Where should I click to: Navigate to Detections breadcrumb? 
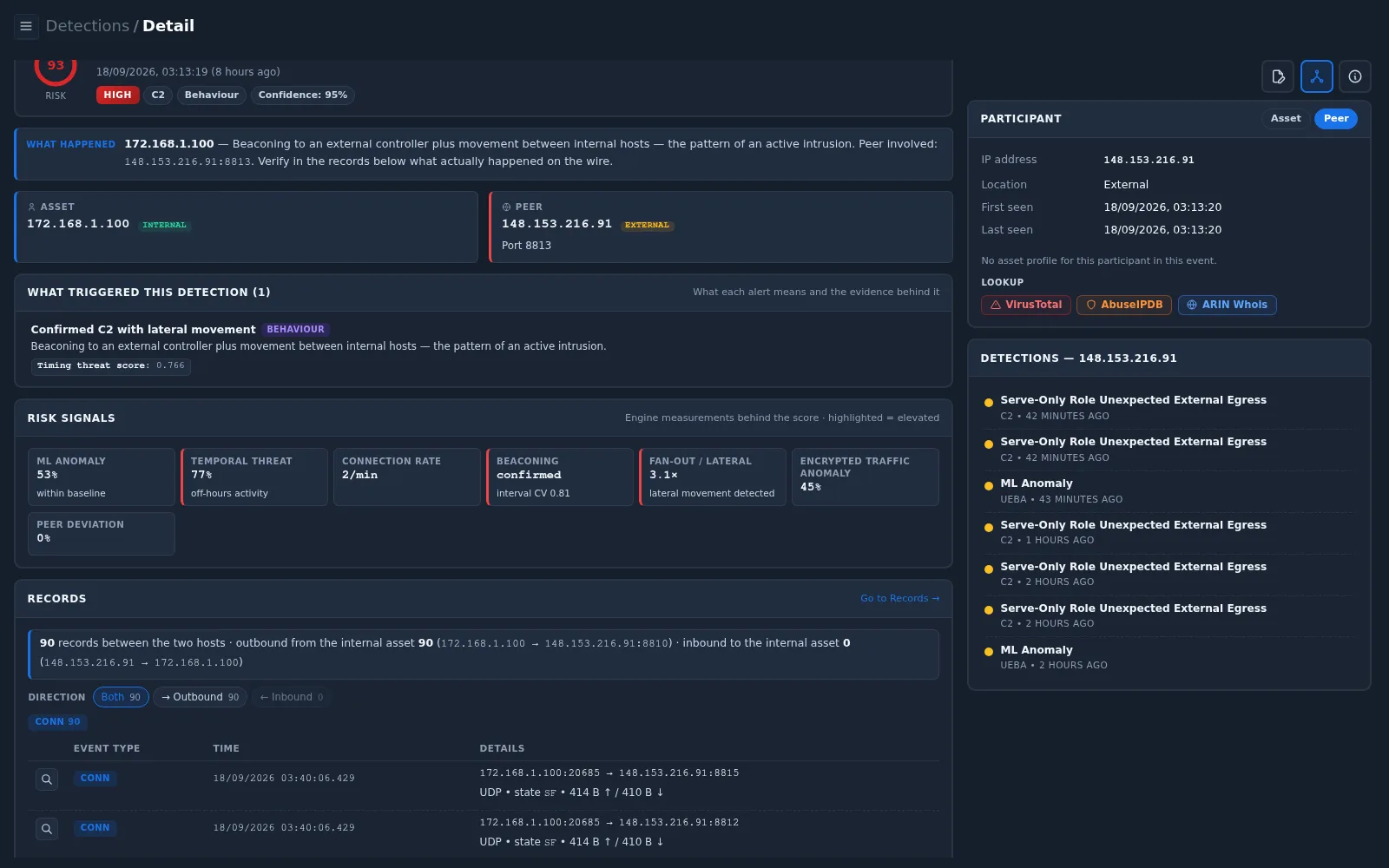click(87, 26)
